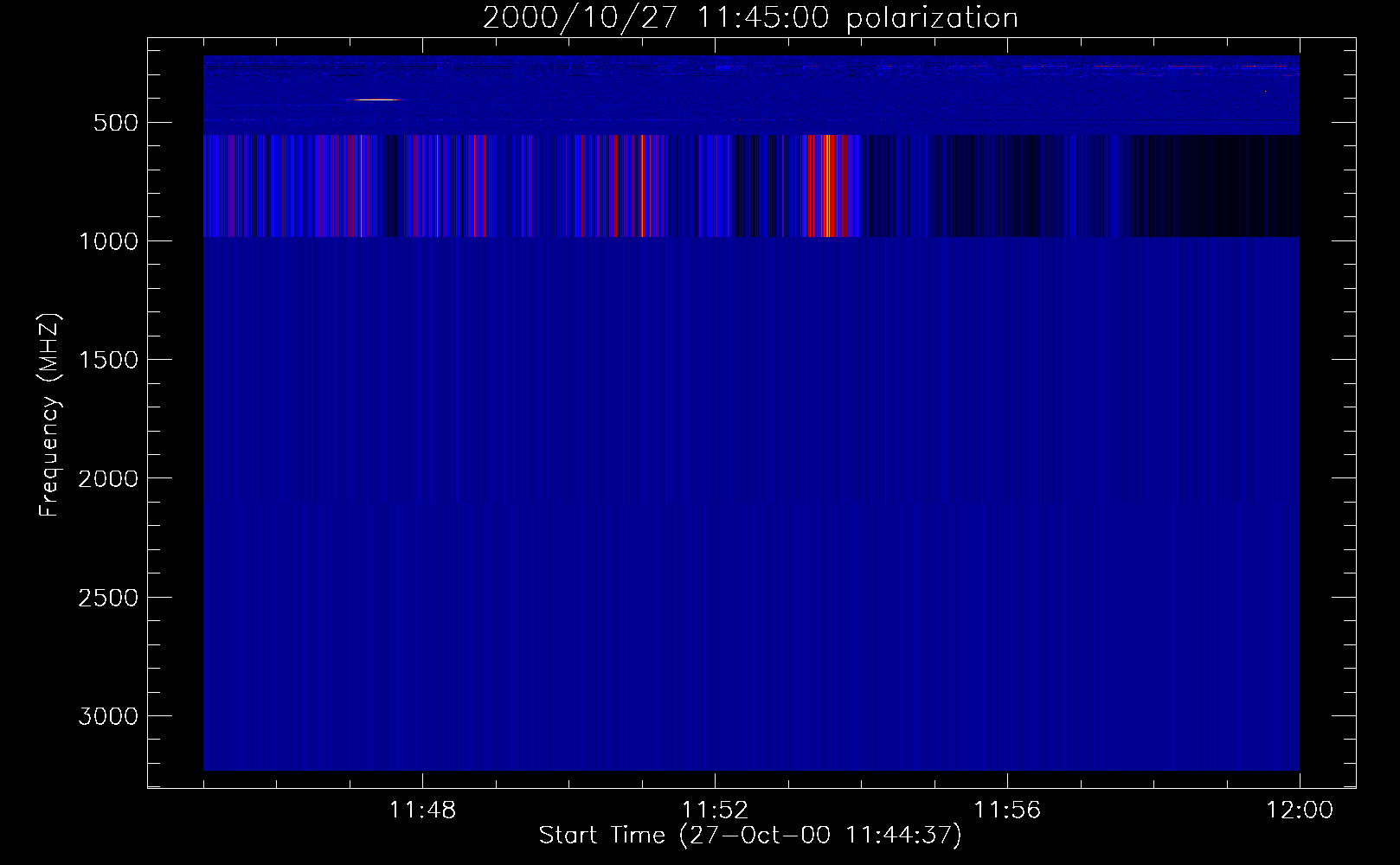
Task: Click the 1000 frequency tick label
Action: point(108,241)
